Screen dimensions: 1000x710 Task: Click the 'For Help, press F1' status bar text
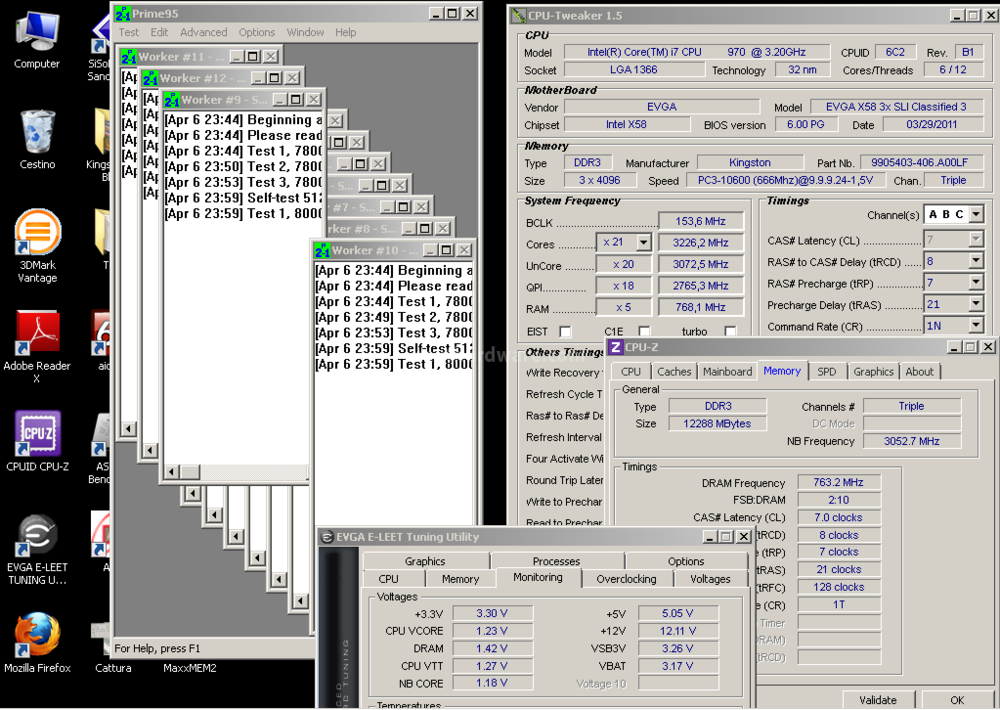157,649
